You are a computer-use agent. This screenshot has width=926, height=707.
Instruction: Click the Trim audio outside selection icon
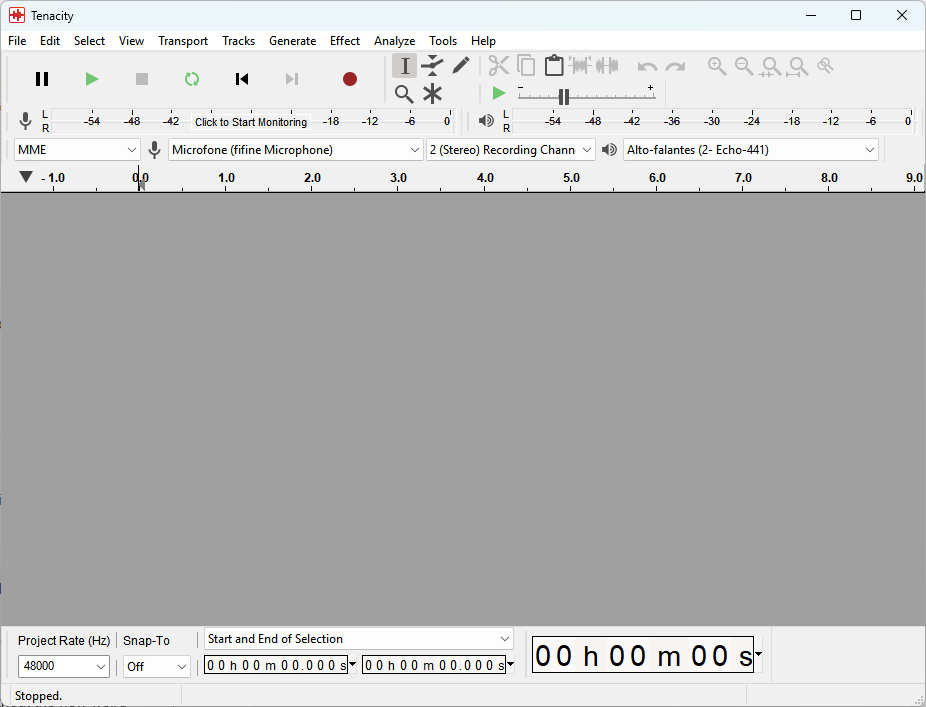(x=581, y=66)
